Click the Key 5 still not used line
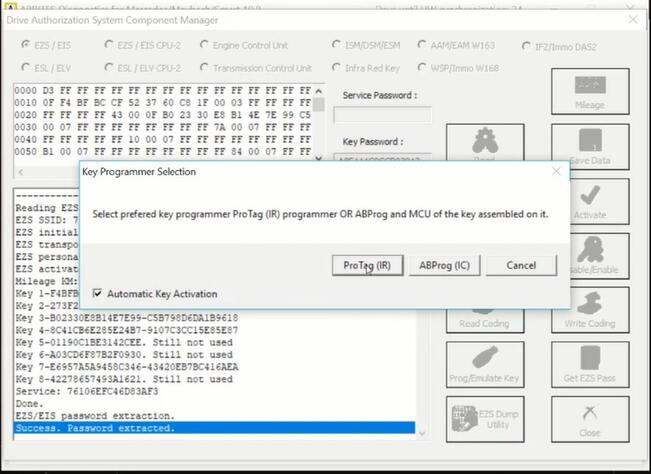This screenshot has height=474, width=651. 124,342
